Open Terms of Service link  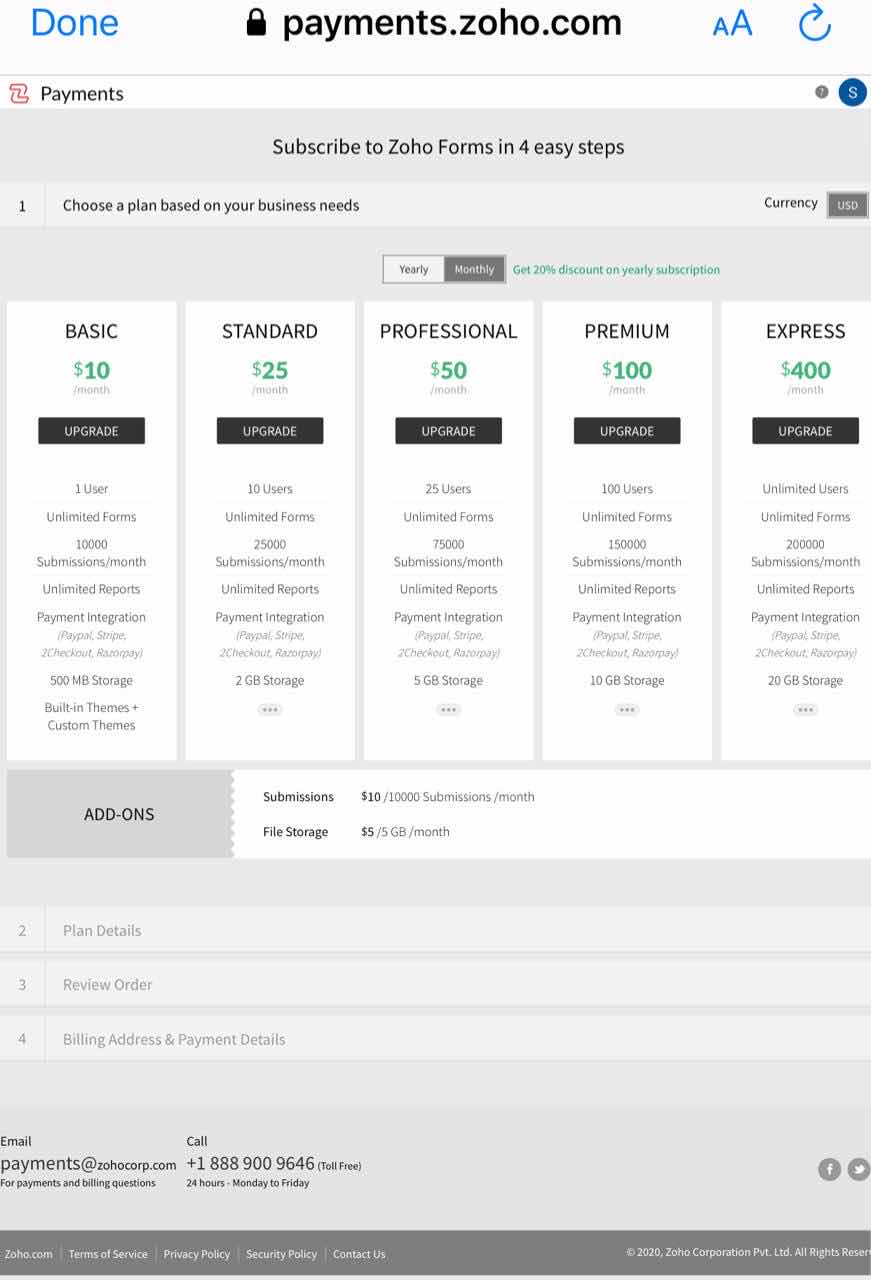pyautogui.click(x=108, y=1254)
